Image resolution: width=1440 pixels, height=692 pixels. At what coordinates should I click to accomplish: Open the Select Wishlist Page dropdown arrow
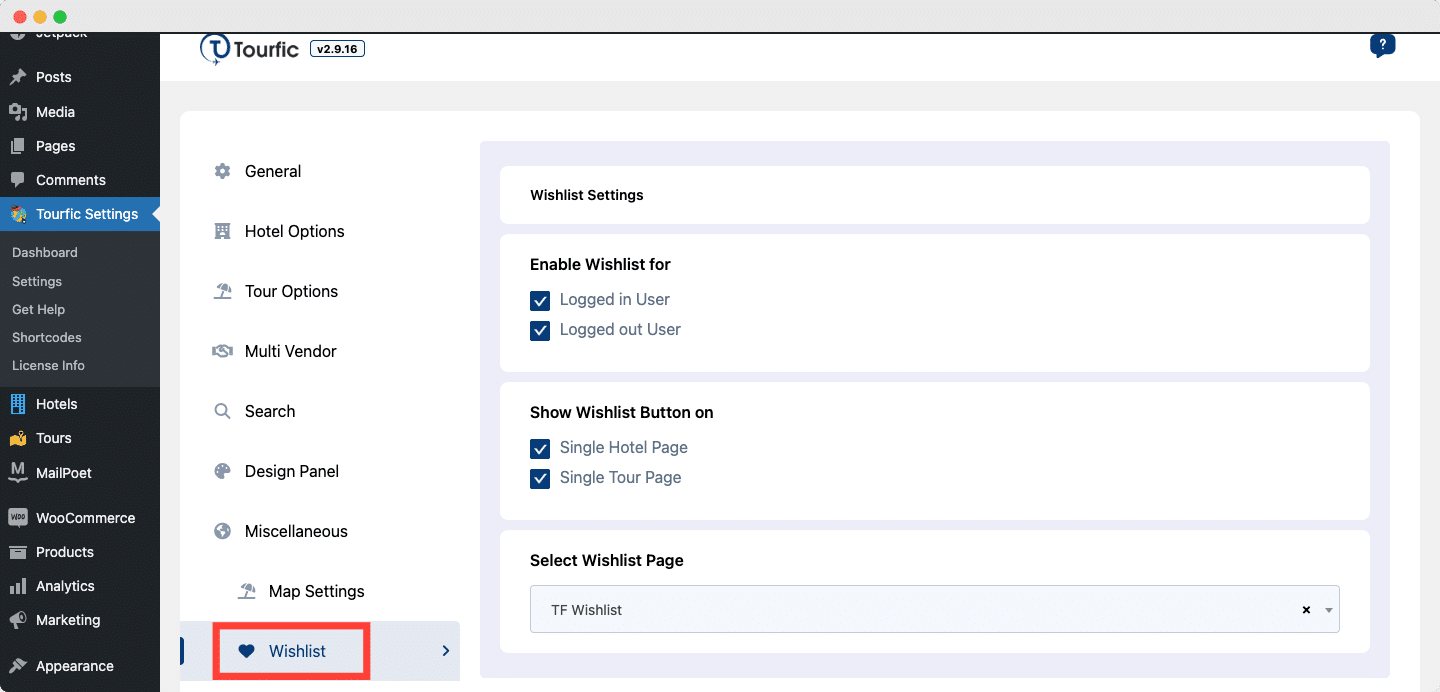pos(1328,610)
